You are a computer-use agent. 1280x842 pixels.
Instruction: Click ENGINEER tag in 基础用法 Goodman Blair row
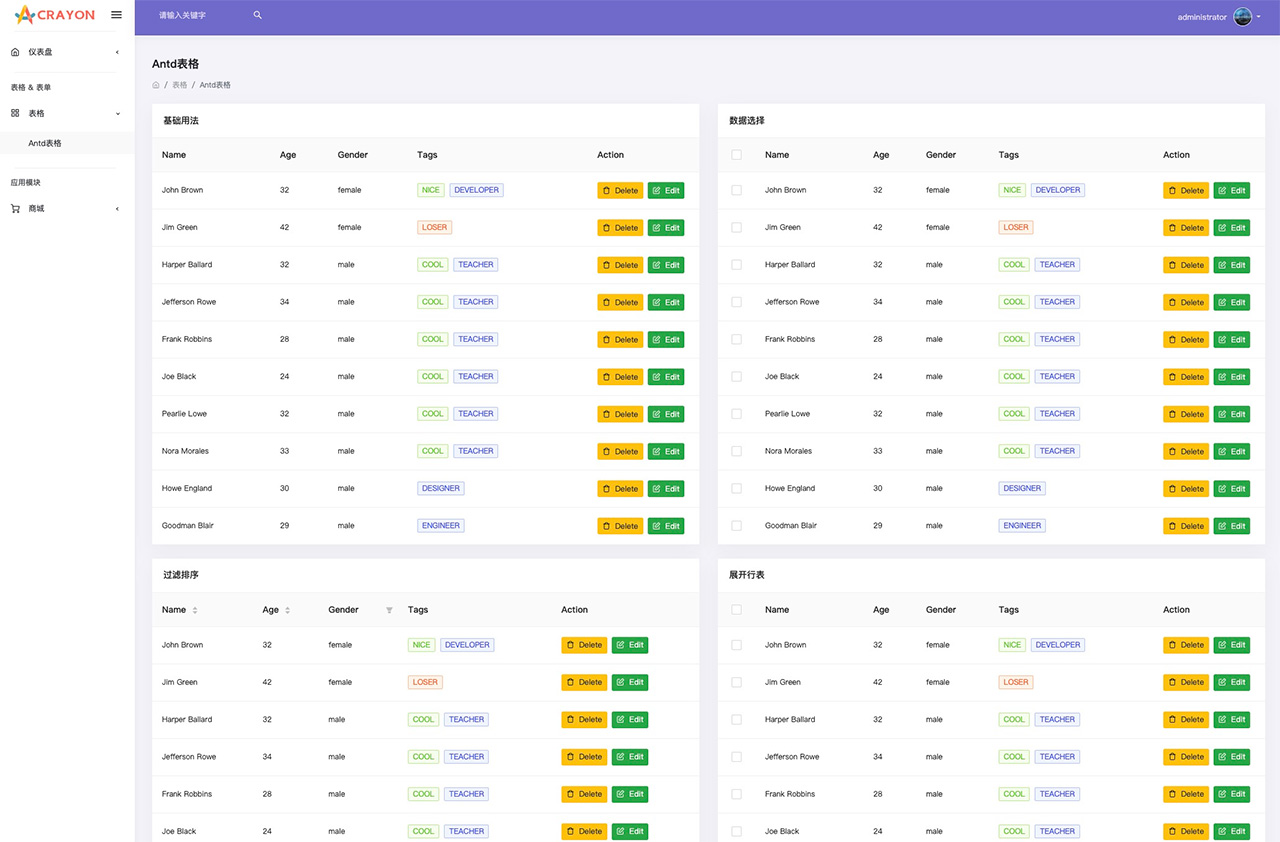441,526
